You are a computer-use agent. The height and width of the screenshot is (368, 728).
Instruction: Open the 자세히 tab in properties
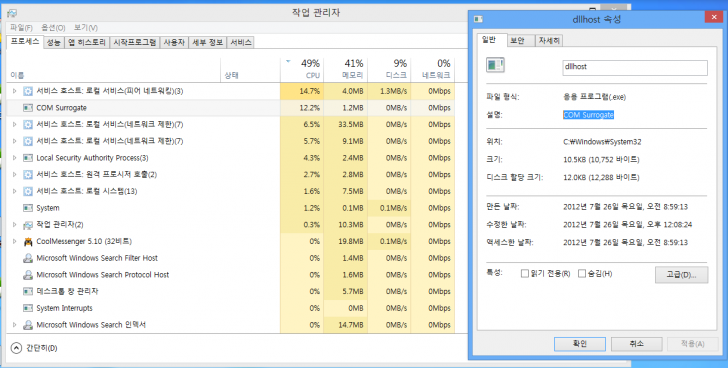tap(549, 40)
